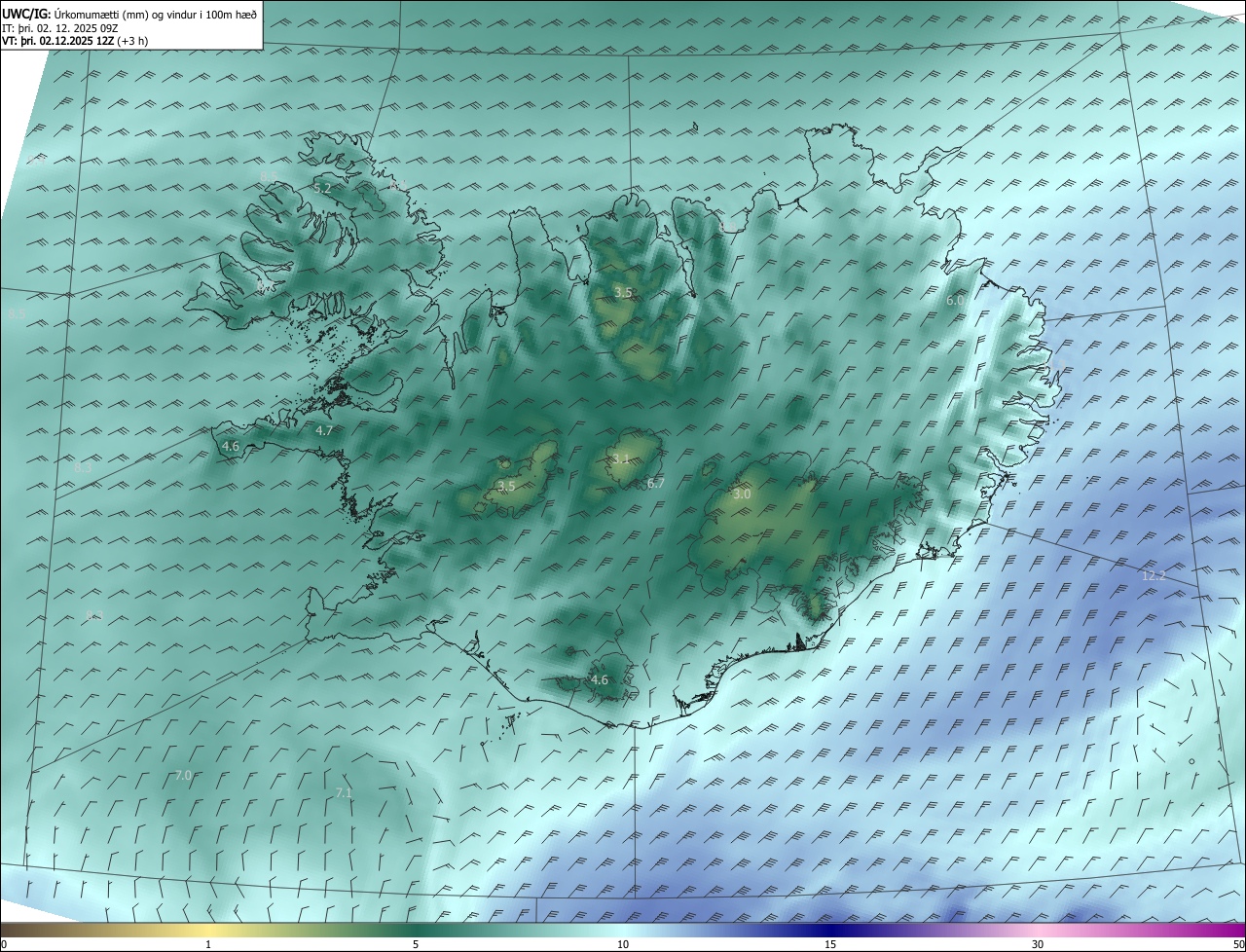Click the 30 tick on the colour scale
This screenshot has width=1246, height=952.
tap(1038, 944)
